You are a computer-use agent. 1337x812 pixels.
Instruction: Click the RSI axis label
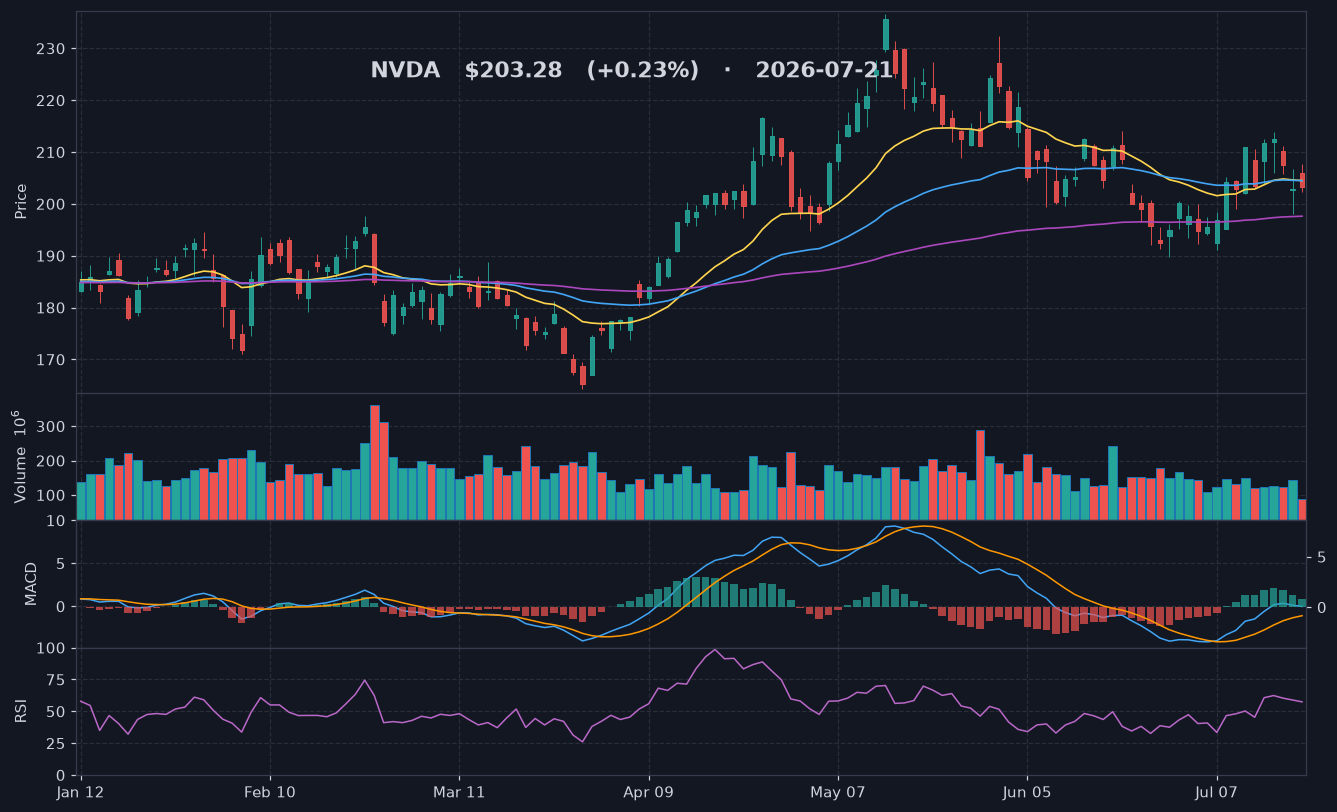(21, 711)
